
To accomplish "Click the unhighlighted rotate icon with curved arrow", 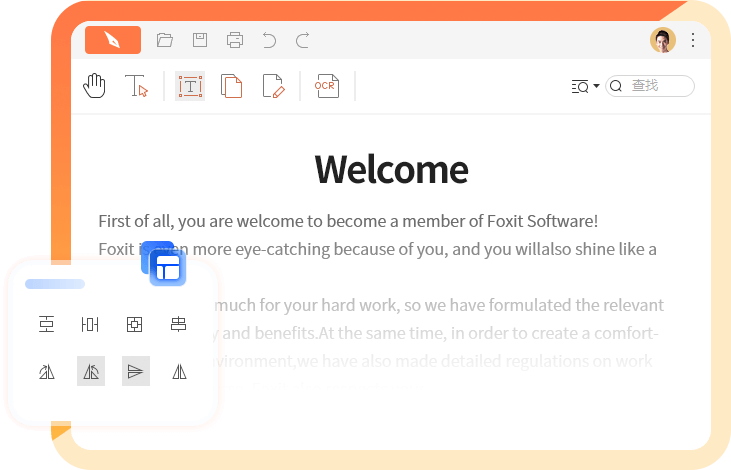I will [47, 372].
